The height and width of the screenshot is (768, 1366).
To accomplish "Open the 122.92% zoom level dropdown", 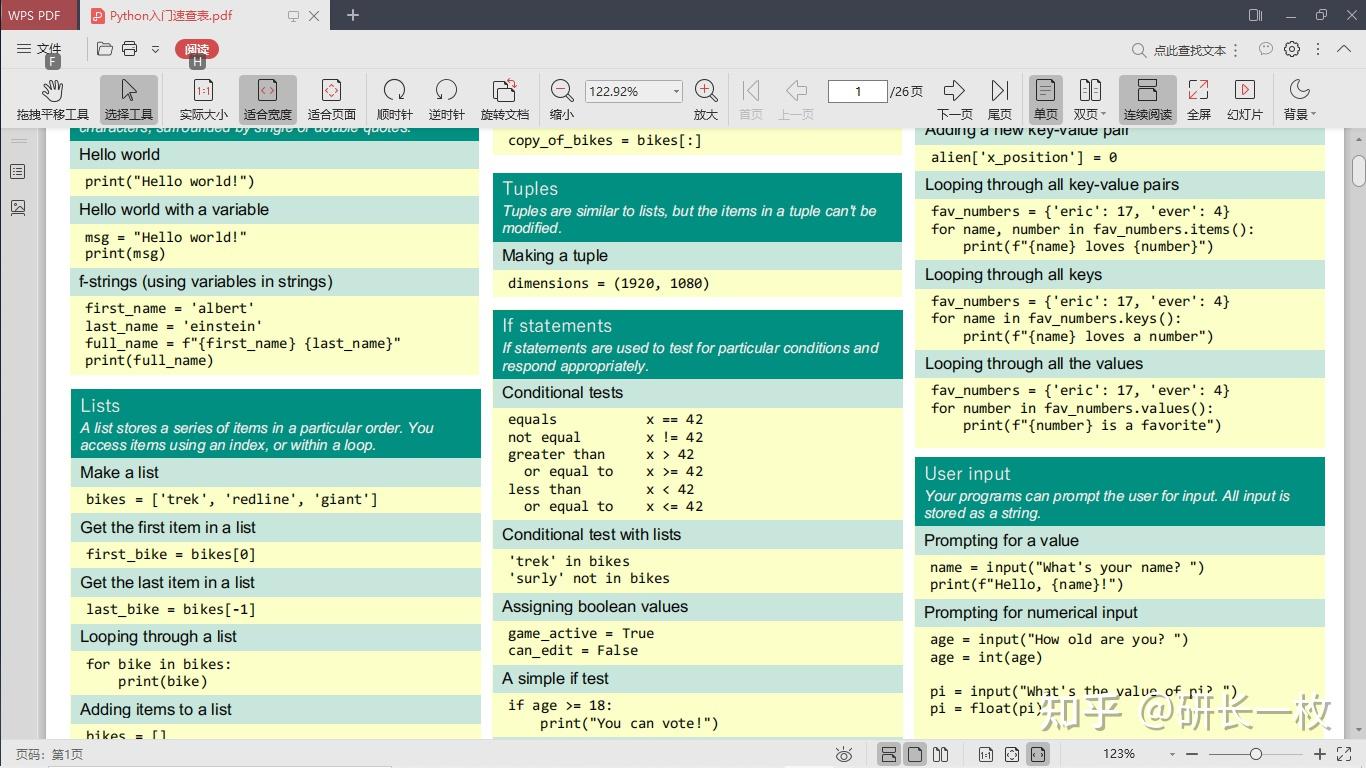I will point(676,91).
